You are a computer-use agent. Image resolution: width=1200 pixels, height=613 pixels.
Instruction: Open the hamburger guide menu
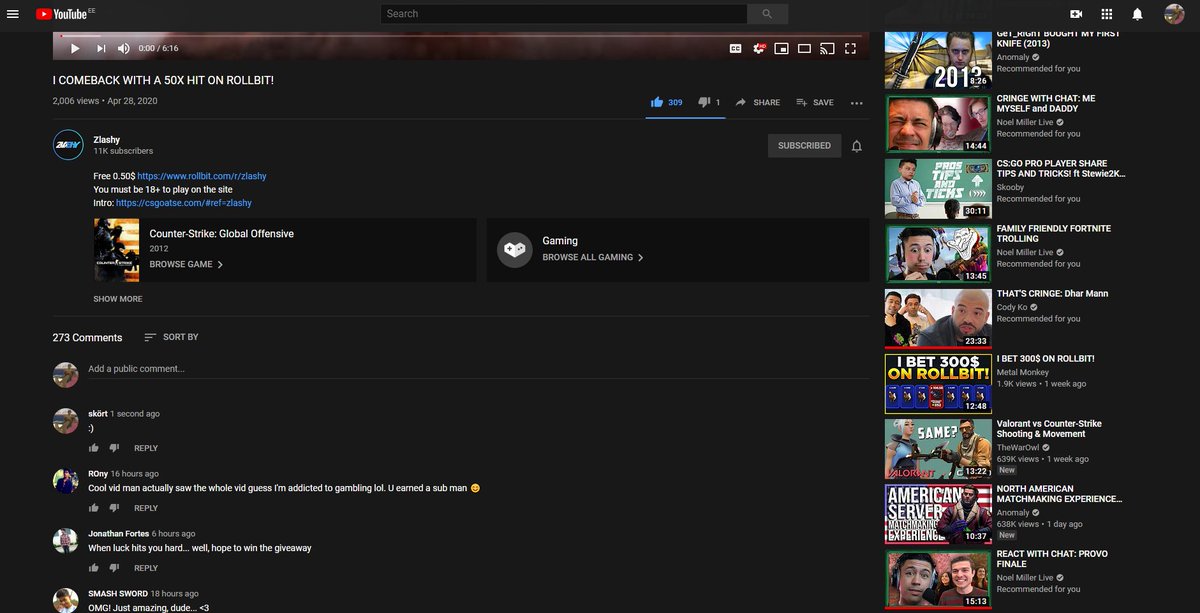pyautogui.click(x=13, y=14)
